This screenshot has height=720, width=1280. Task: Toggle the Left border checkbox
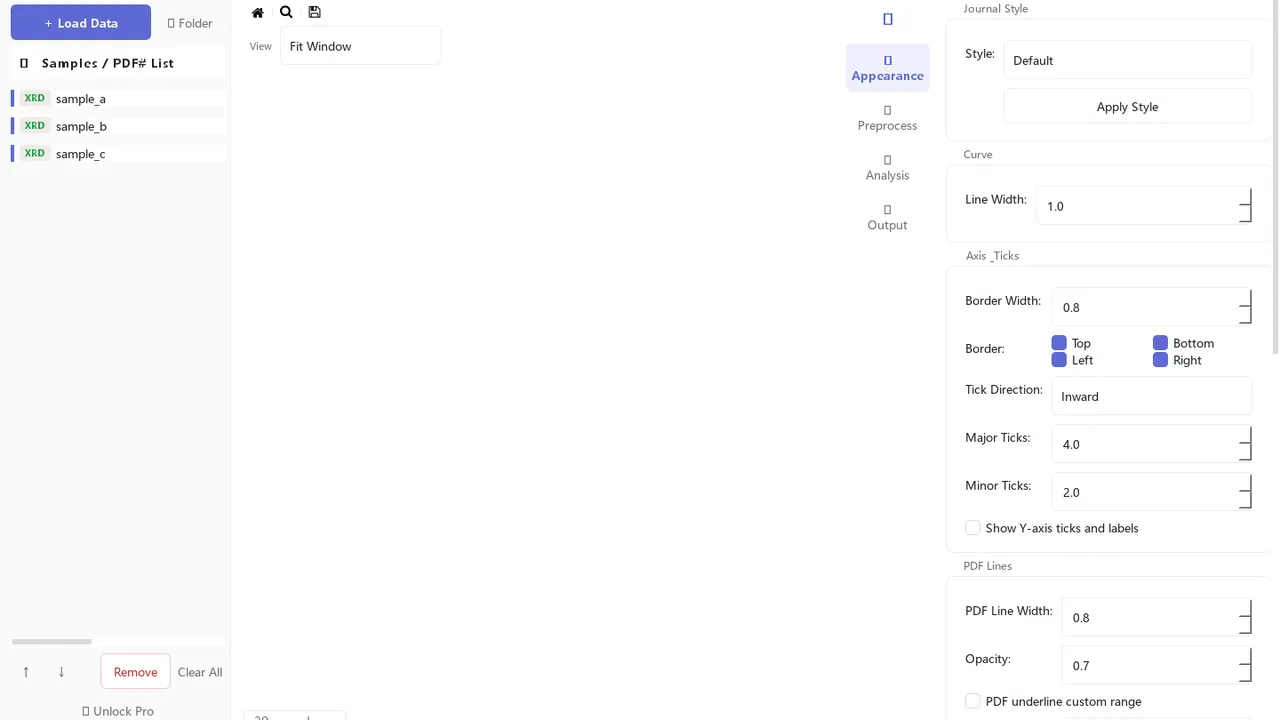pos(1059,360)
